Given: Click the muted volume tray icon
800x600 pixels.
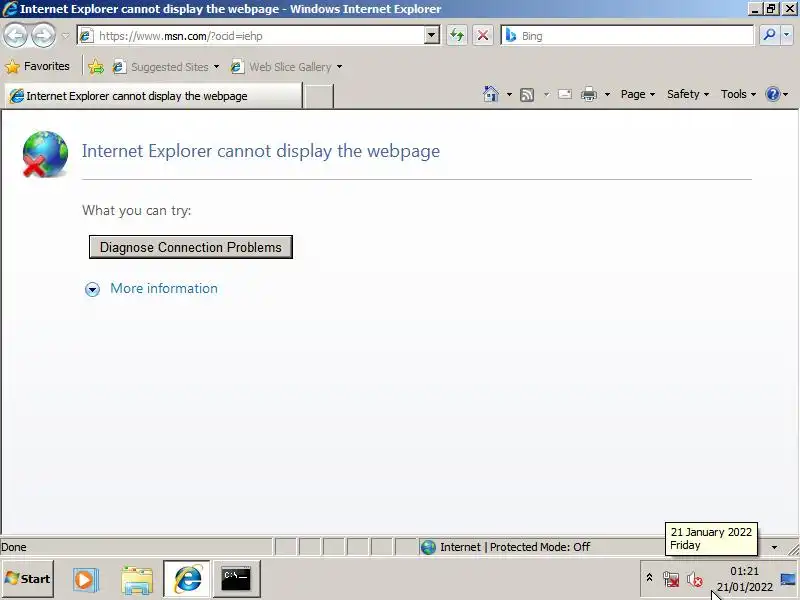Looking at the screenshot, I should click(x=694, y=579).
